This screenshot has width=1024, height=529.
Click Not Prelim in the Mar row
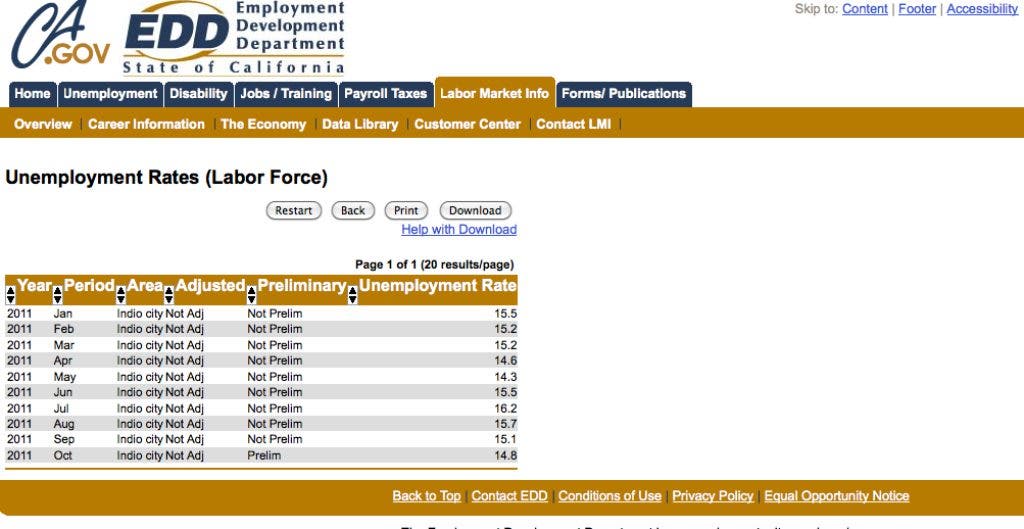[274, 345]
